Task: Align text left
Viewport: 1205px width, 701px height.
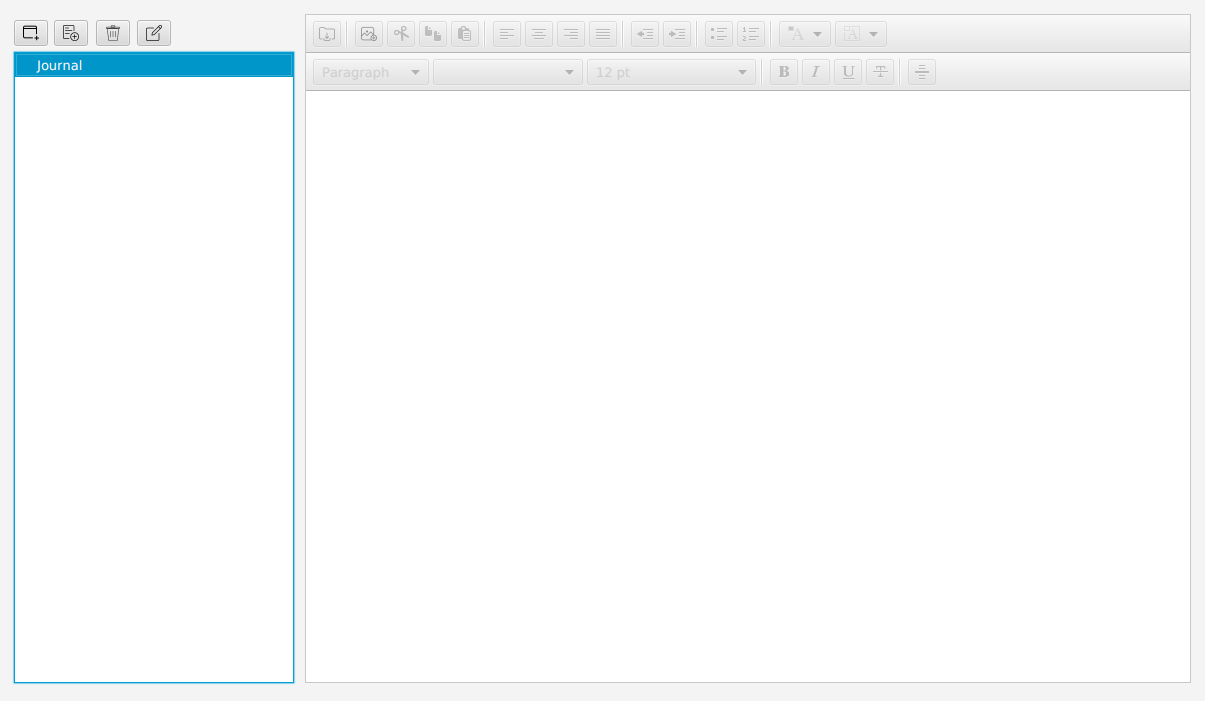Action: click(507, 34)
